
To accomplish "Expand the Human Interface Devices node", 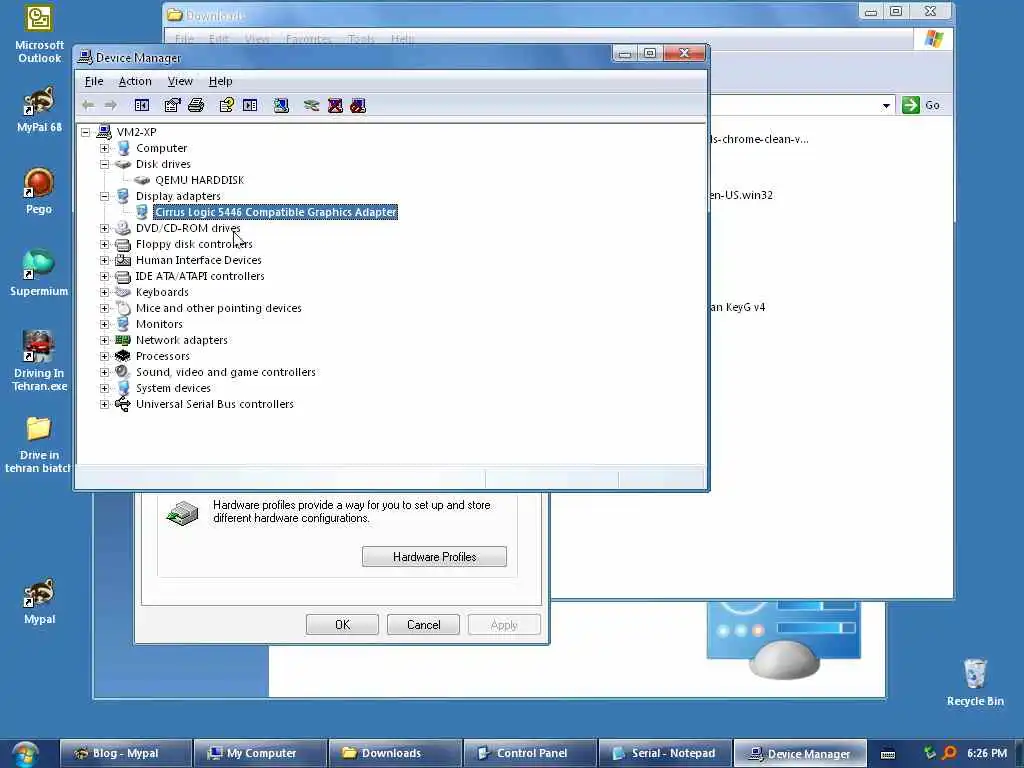I will click(x=104, y=260).
